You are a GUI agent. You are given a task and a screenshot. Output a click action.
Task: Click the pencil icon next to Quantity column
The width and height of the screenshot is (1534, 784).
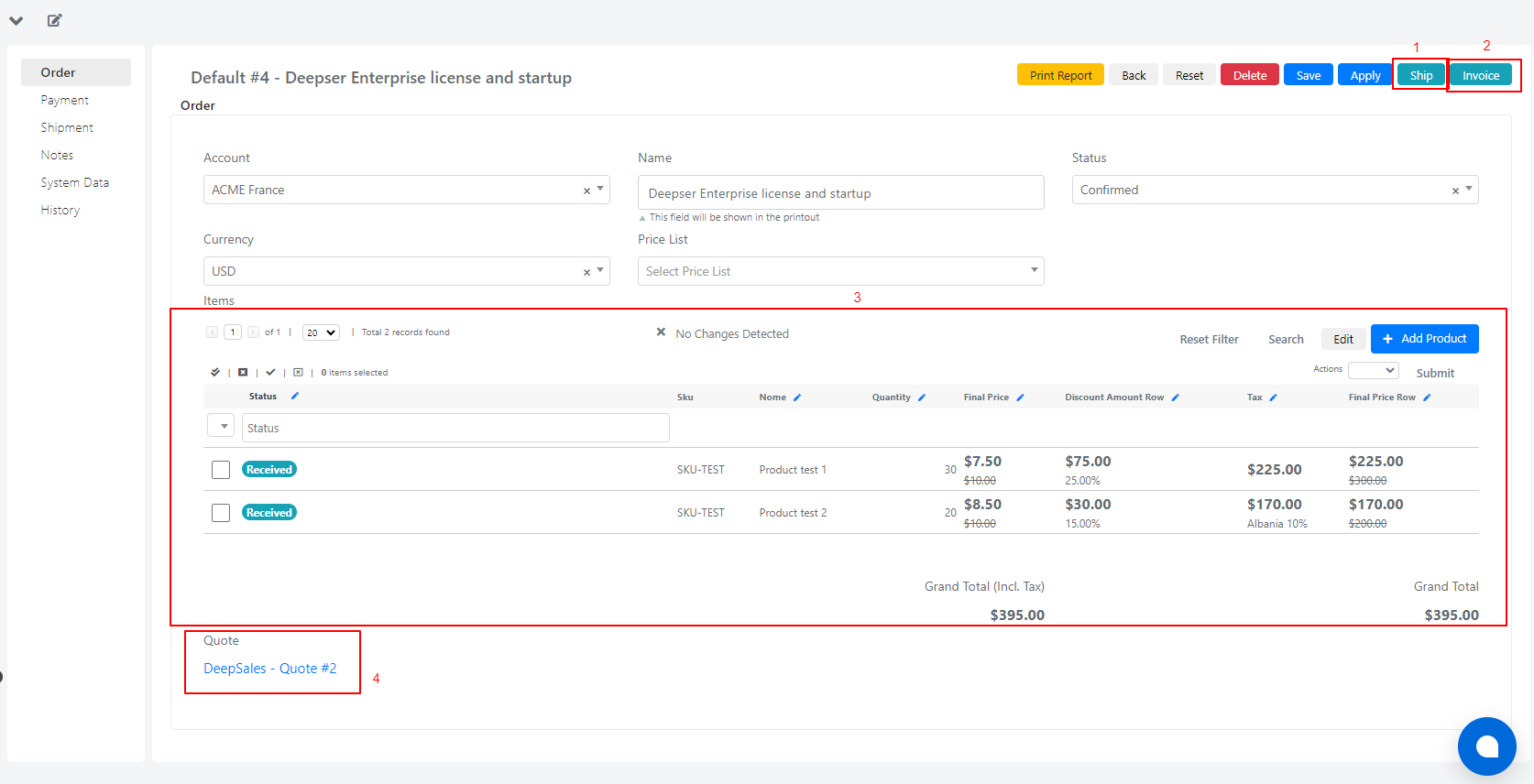click(922, 397)
